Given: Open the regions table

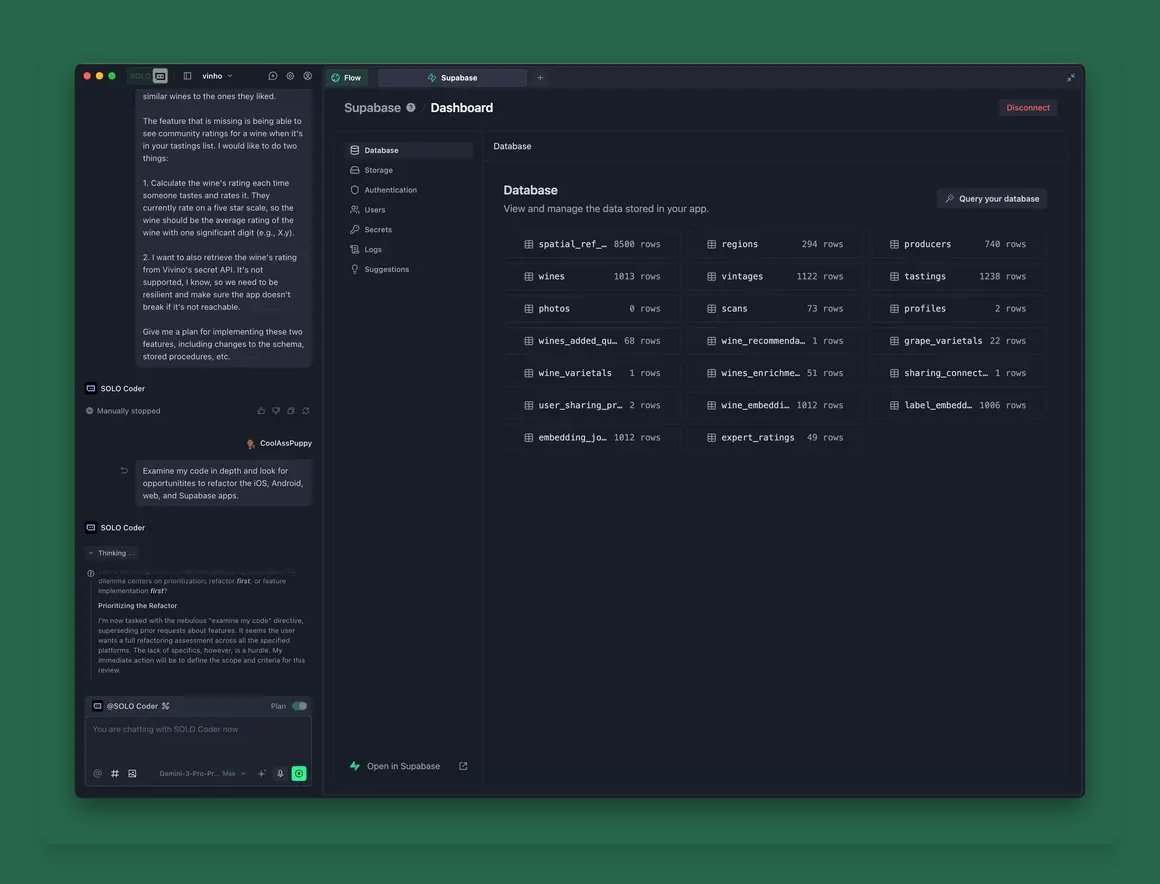Looking at the screenshot, I should (x=775, y=244).
